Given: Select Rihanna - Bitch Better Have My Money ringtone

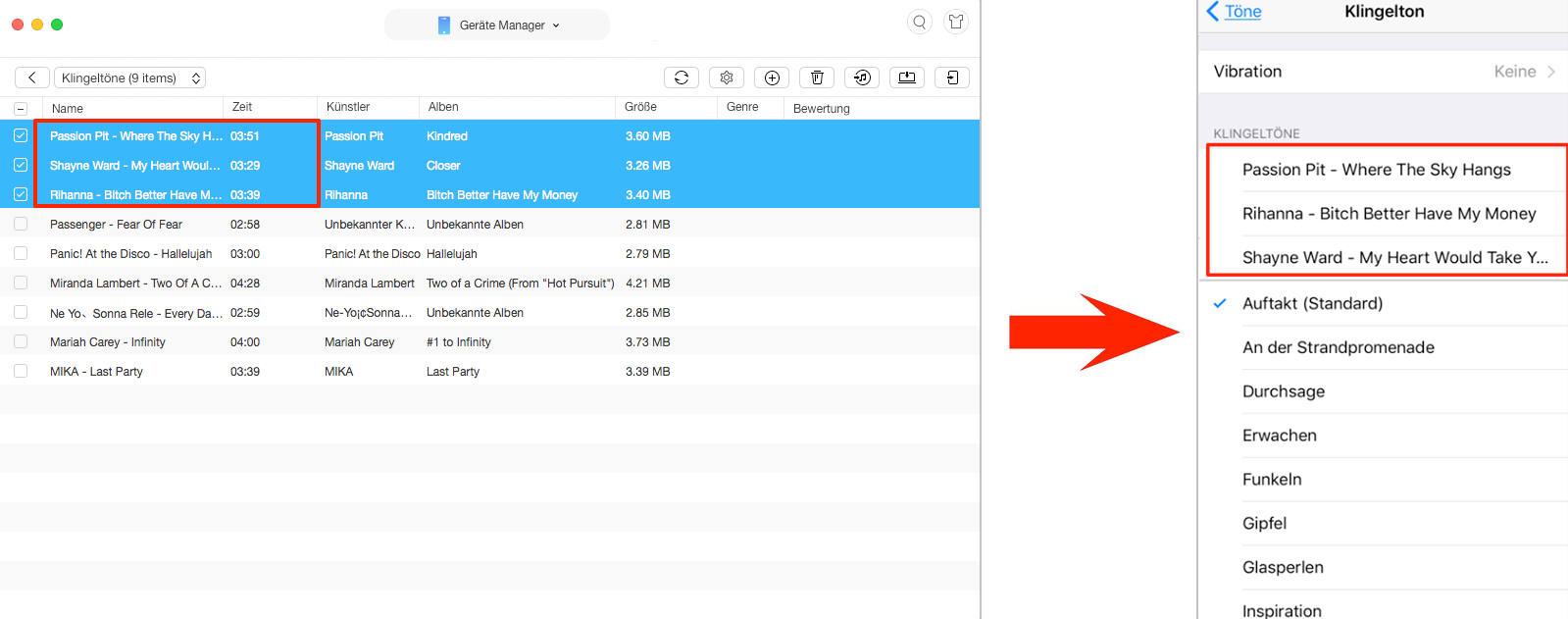Looking at the screenshot, I should point(1388,214).
